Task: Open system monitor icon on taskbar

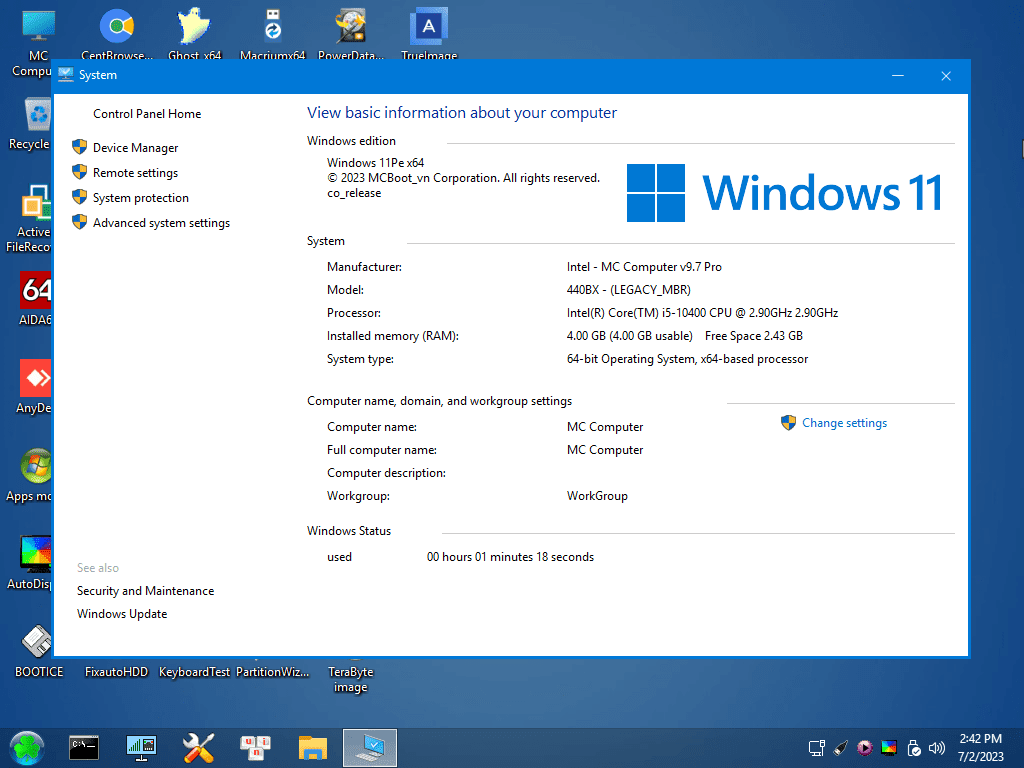Action: point(141,748)
